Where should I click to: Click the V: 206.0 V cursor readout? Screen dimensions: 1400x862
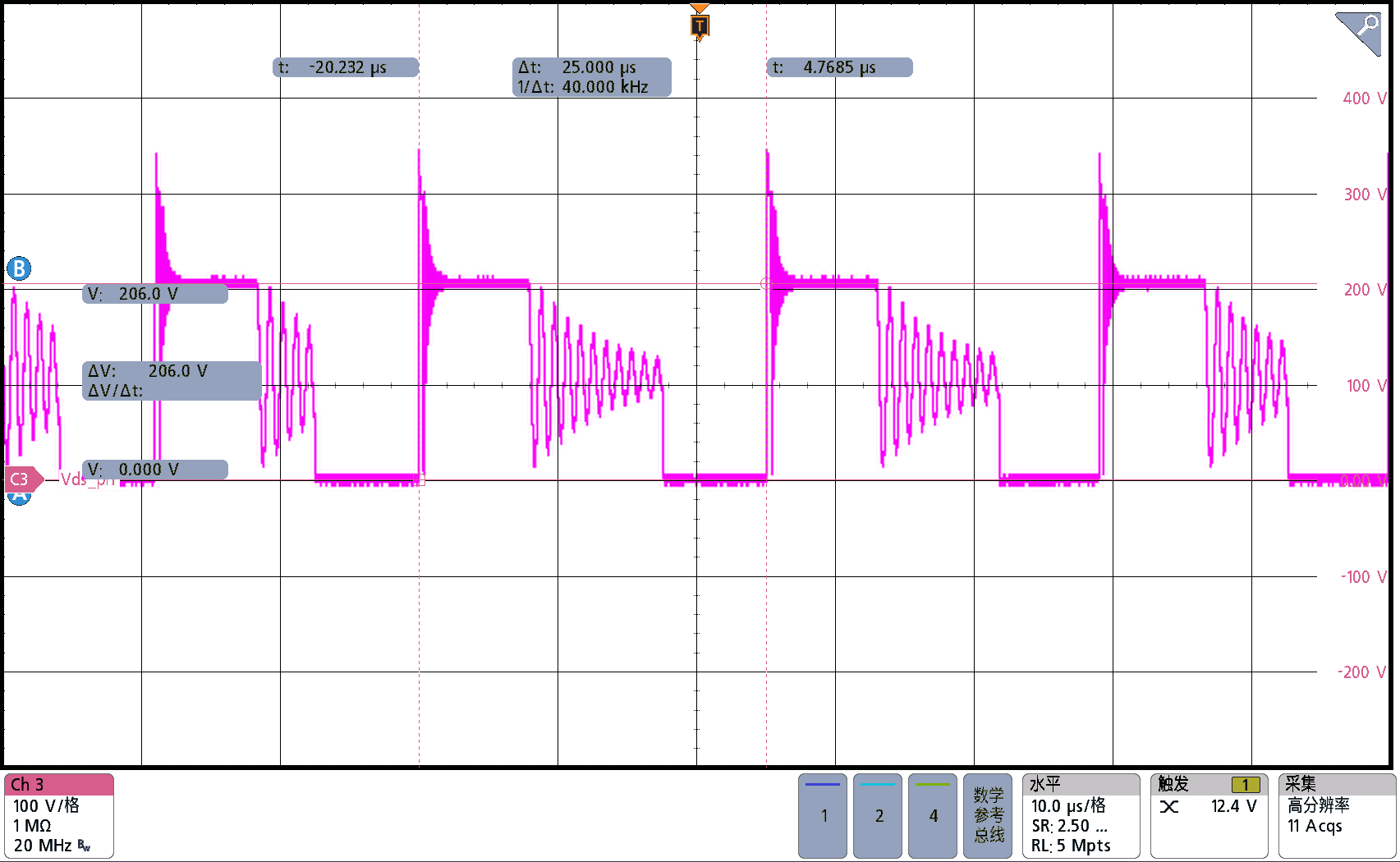[154, 294]
